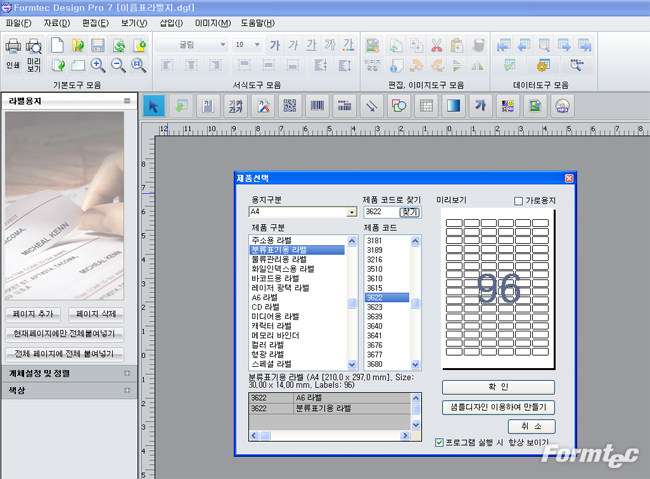The height and width of the screenshot is (479, 650).
Task: Select the arrow pointer tool
Action: pyautogui.click(x=153, y=106)
